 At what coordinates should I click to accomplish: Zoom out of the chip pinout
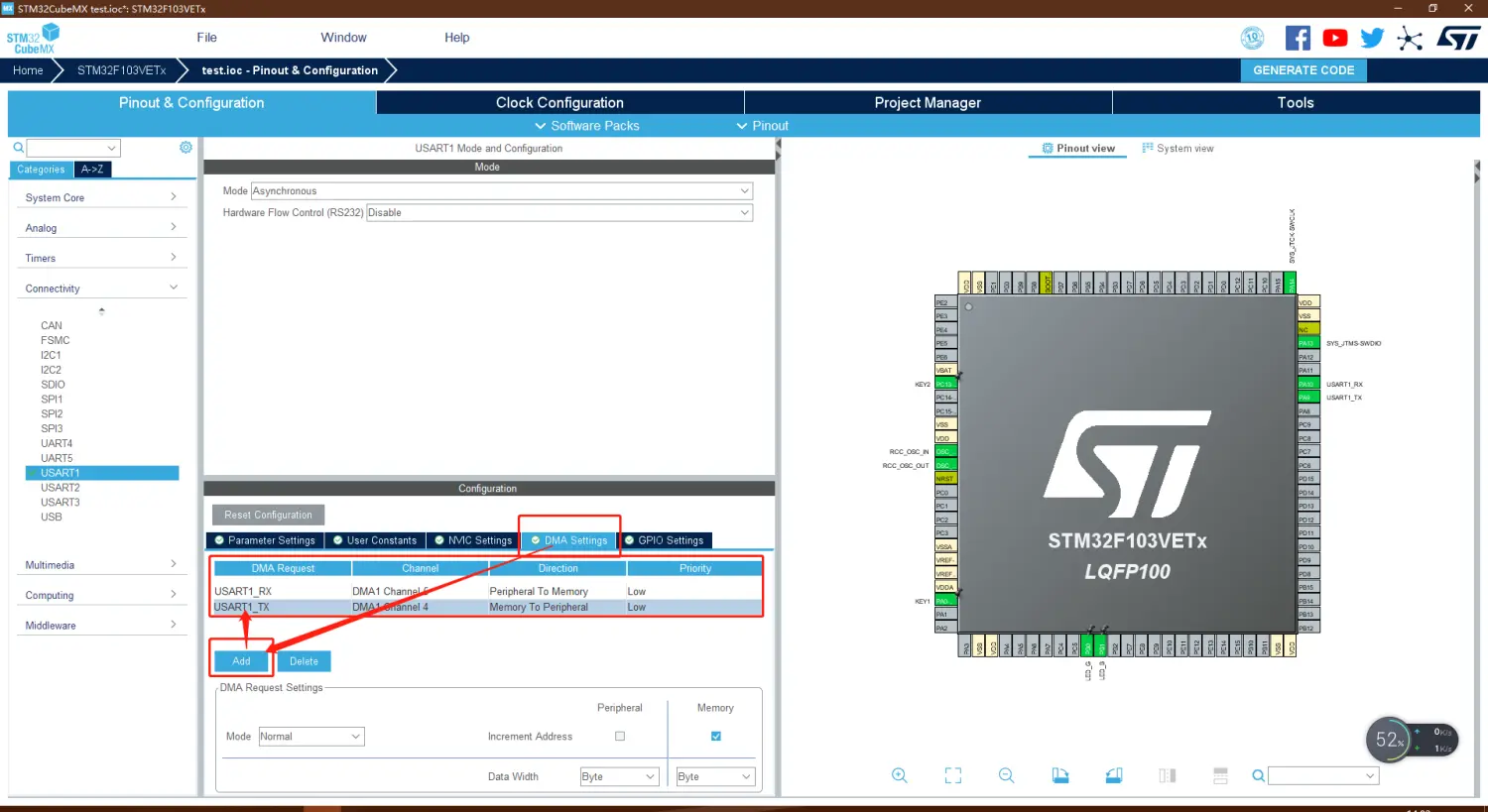tap(1006, 775)
